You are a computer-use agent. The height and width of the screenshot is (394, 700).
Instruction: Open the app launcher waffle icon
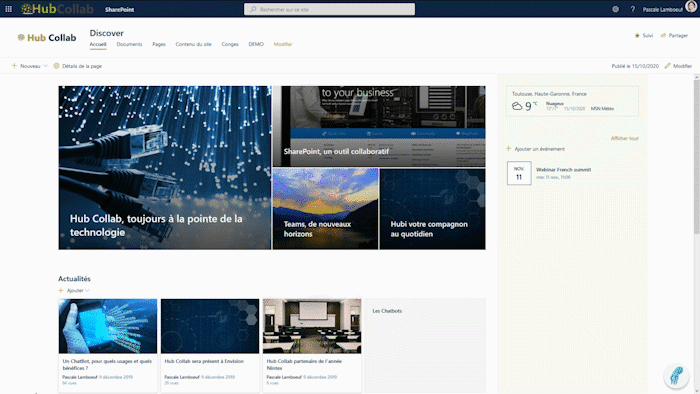[x=8, y=9]
